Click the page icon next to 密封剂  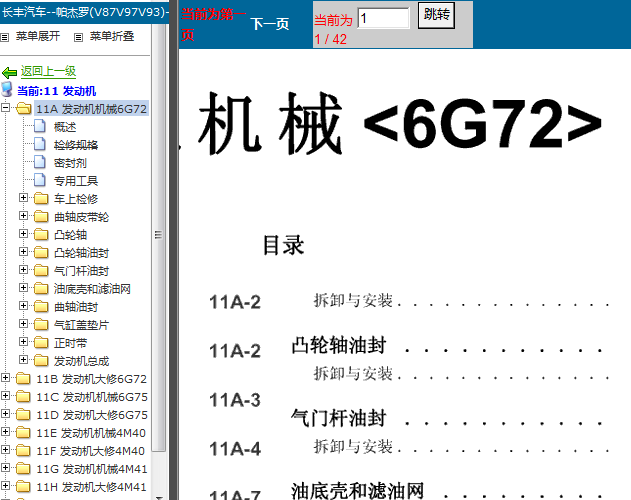pos(40,162)
